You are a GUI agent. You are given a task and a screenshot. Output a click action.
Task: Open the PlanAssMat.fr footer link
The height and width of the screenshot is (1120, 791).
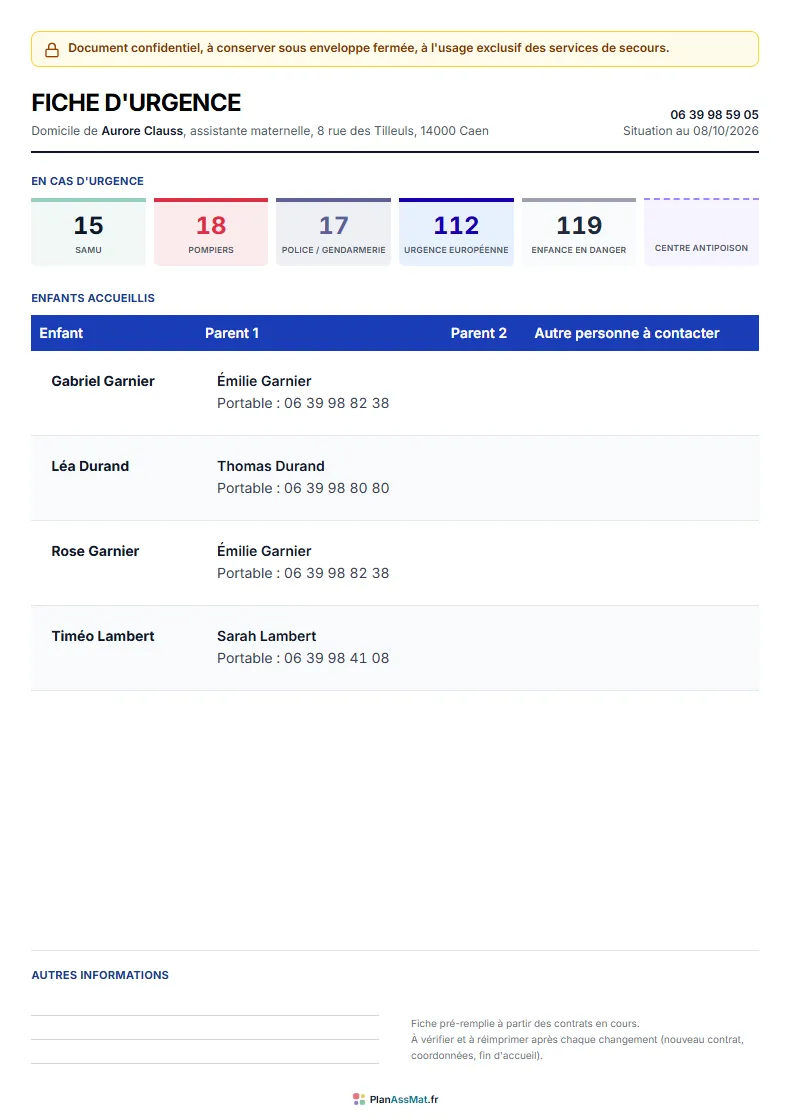tap(404, 1099)
